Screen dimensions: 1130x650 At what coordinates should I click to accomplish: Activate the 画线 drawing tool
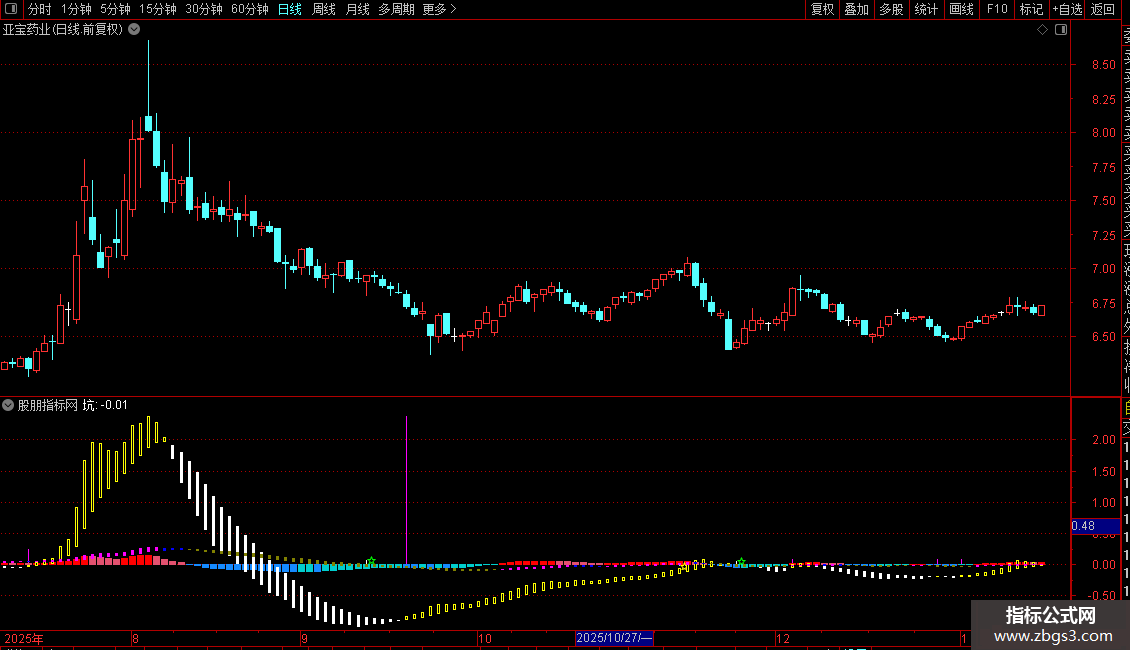pyautogui.click(x=961, y=9)
